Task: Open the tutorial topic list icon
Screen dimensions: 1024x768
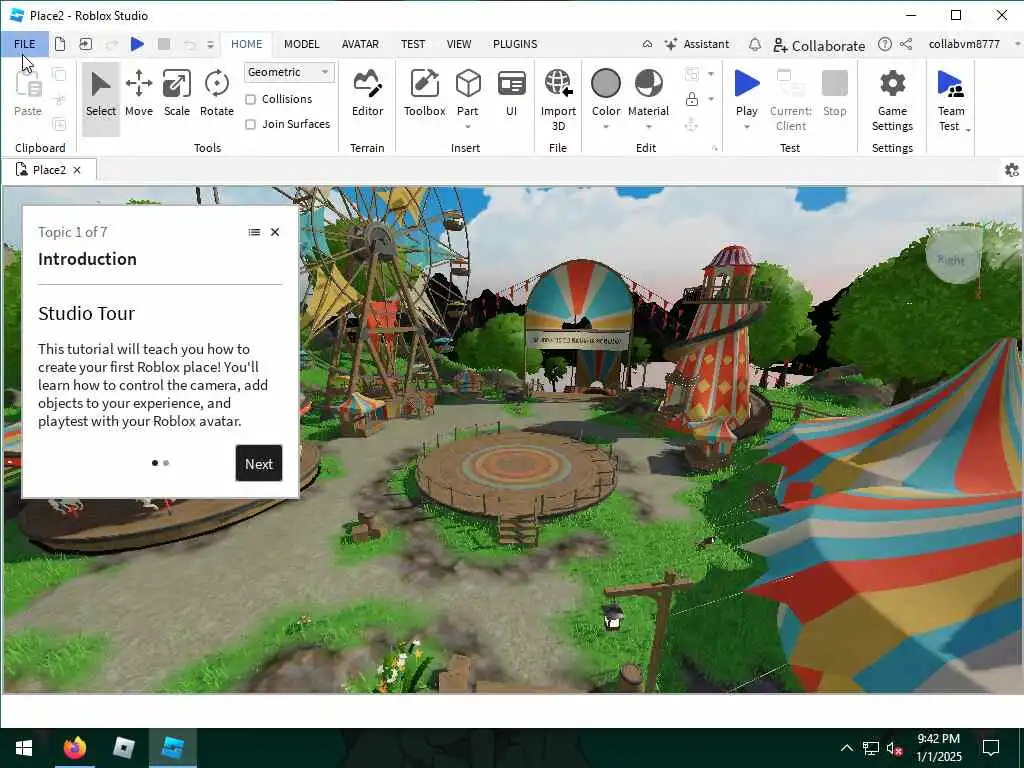Action: [x=254, y=232]
